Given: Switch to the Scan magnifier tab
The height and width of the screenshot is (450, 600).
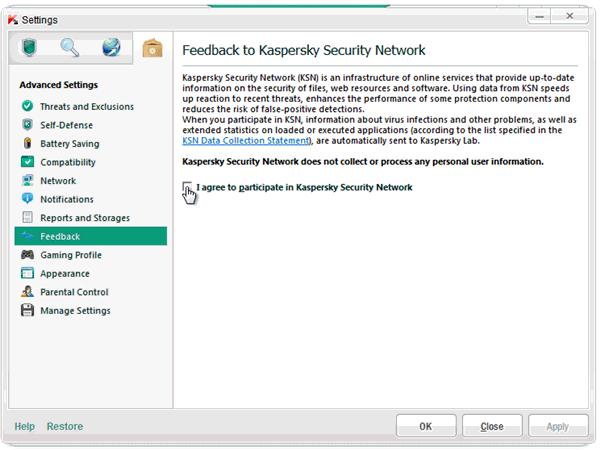Looking at the screenshot, I should [71, 48].
